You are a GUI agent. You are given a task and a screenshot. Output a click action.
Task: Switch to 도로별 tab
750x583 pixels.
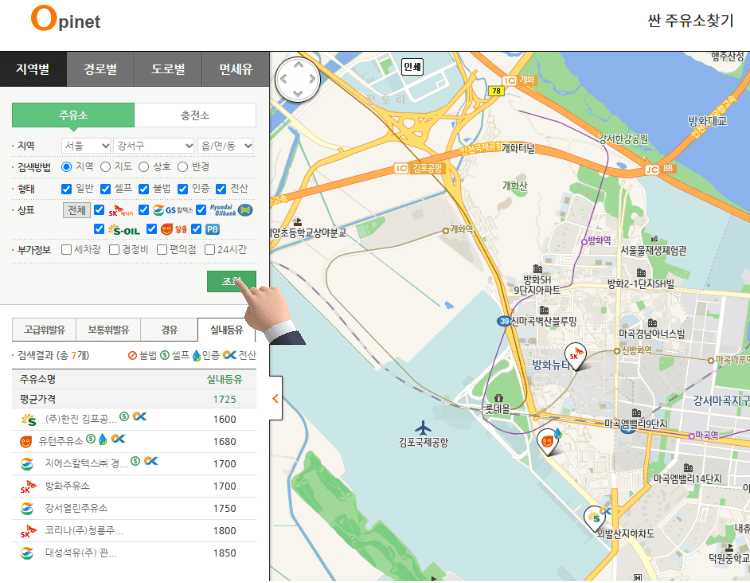168,69
